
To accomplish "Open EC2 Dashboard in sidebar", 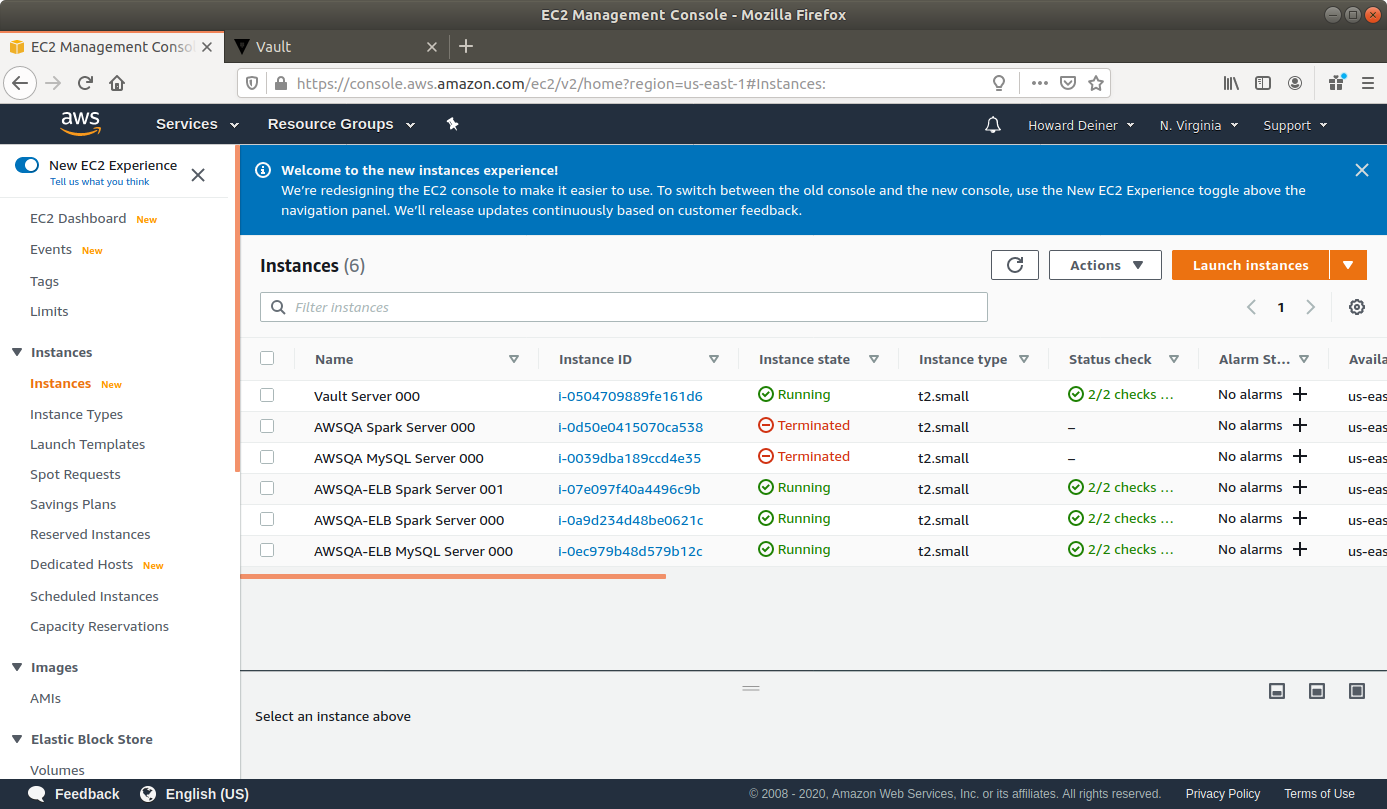I will (78, 218).
